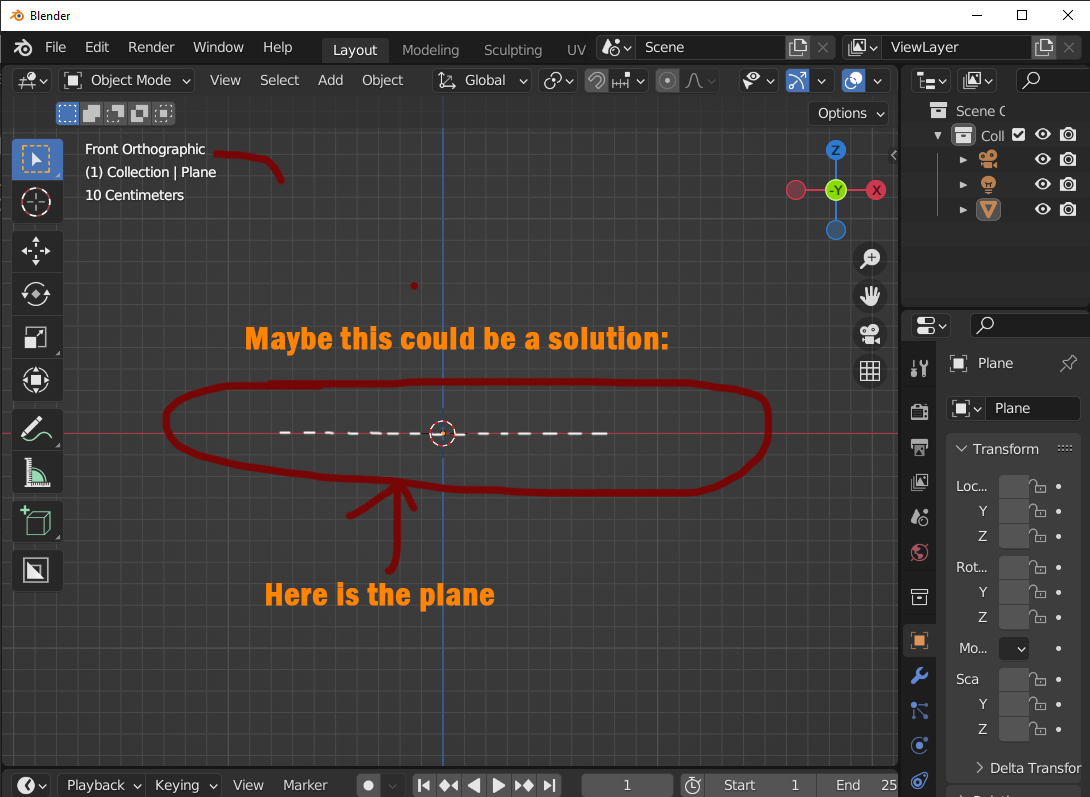Viewport: 1090px width, 797px height.
Task: Hide the Collection using its eye icon
Action: (1042, 135)
